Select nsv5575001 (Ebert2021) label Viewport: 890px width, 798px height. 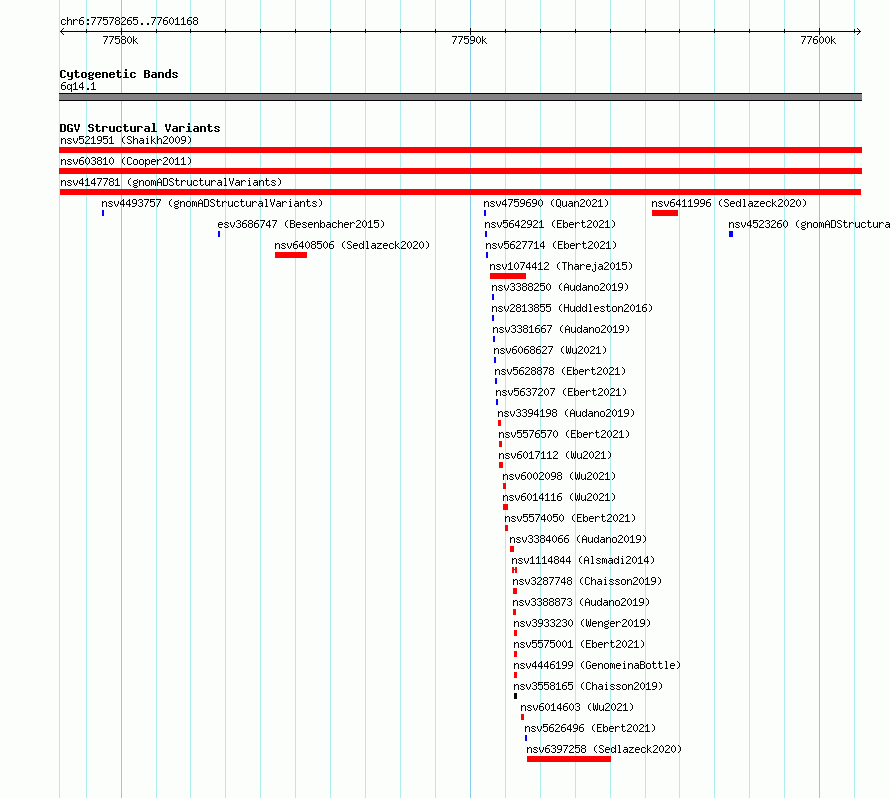coord(579,644)
